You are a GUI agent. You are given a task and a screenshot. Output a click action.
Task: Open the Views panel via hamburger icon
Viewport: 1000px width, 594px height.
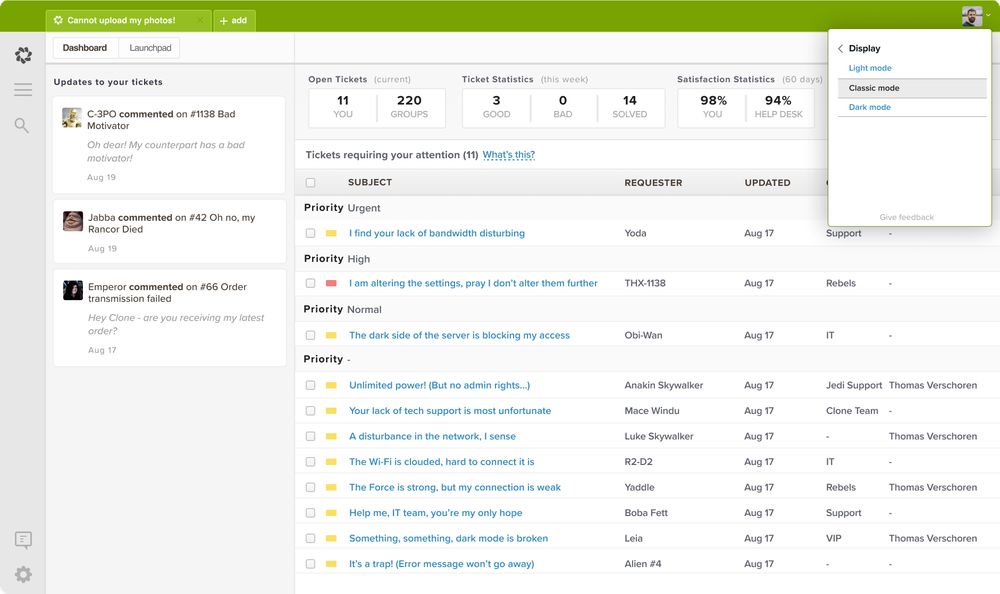point(23,90)
